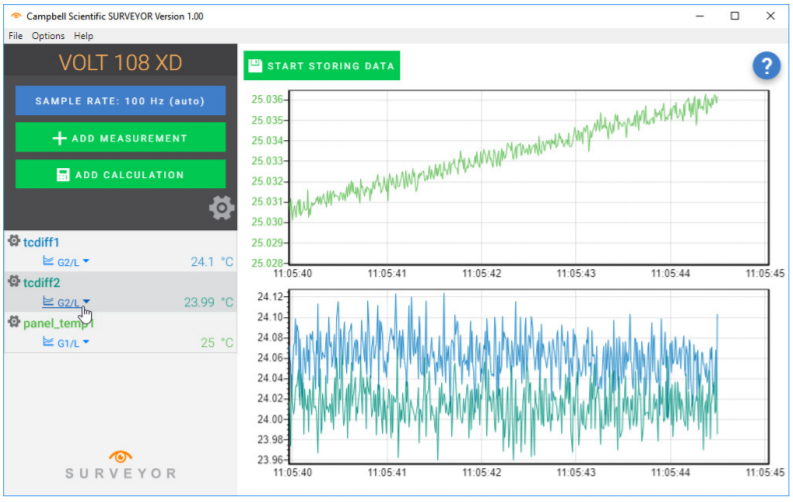Click the 23.99 °C value
Screen dimensions: 793x502
tap(208, 302)
